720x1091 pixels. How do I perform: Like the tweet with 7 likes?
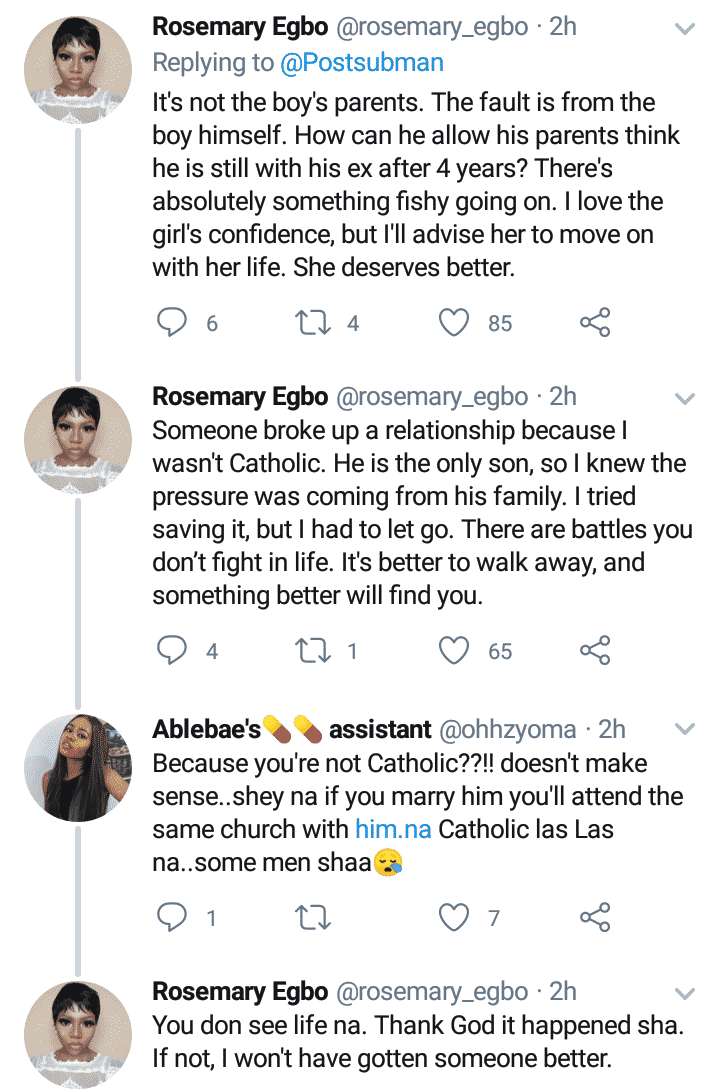(455, 916)
